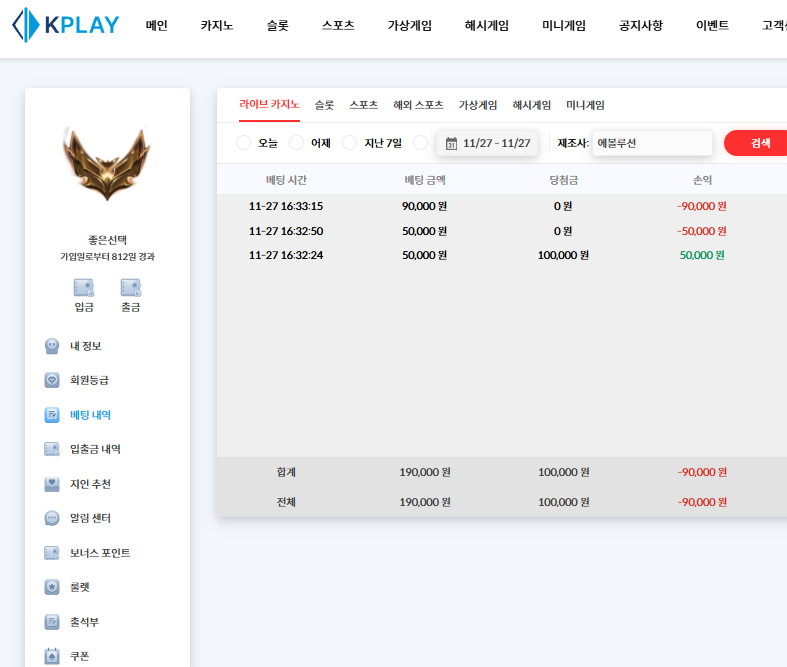Viewport: 787px width, 667px height.
Task: Click the 알림 센터 notification icon
Action: coord(52,518)
